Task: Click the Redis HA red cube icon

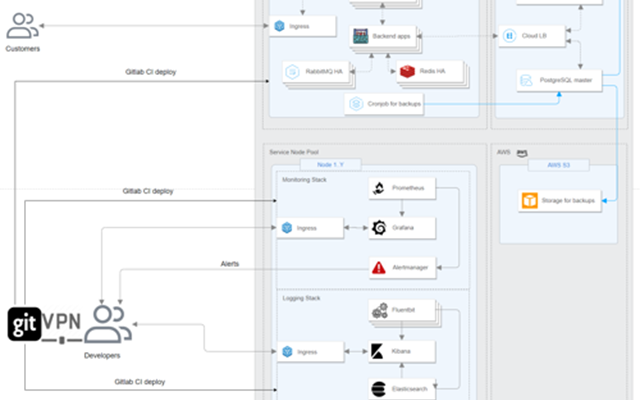Action: [x=407, y=71]
